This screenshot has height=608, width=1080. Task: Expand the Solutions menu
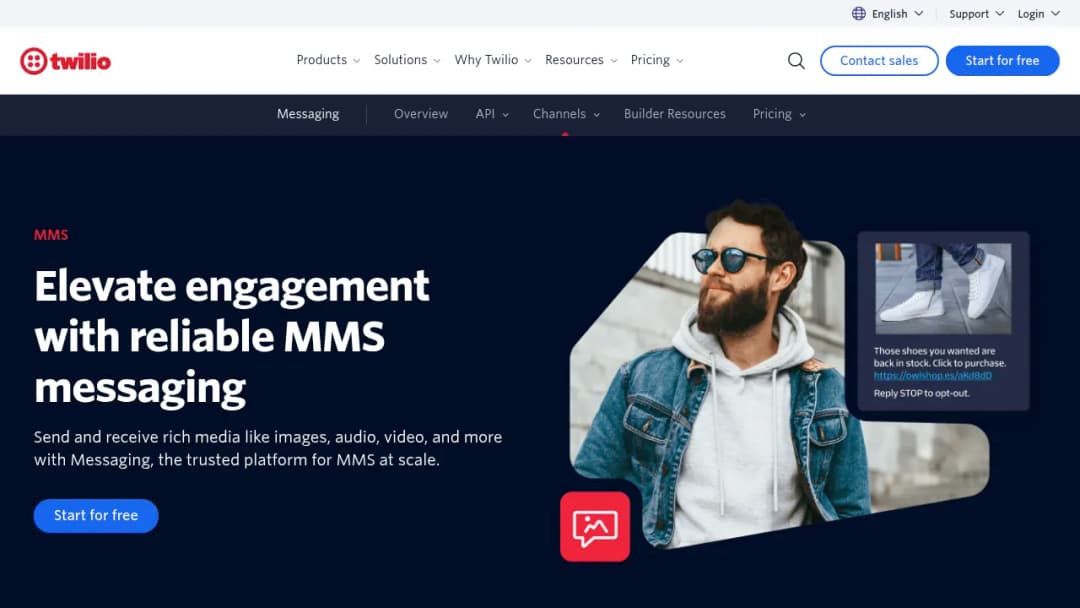coord(406,60)
